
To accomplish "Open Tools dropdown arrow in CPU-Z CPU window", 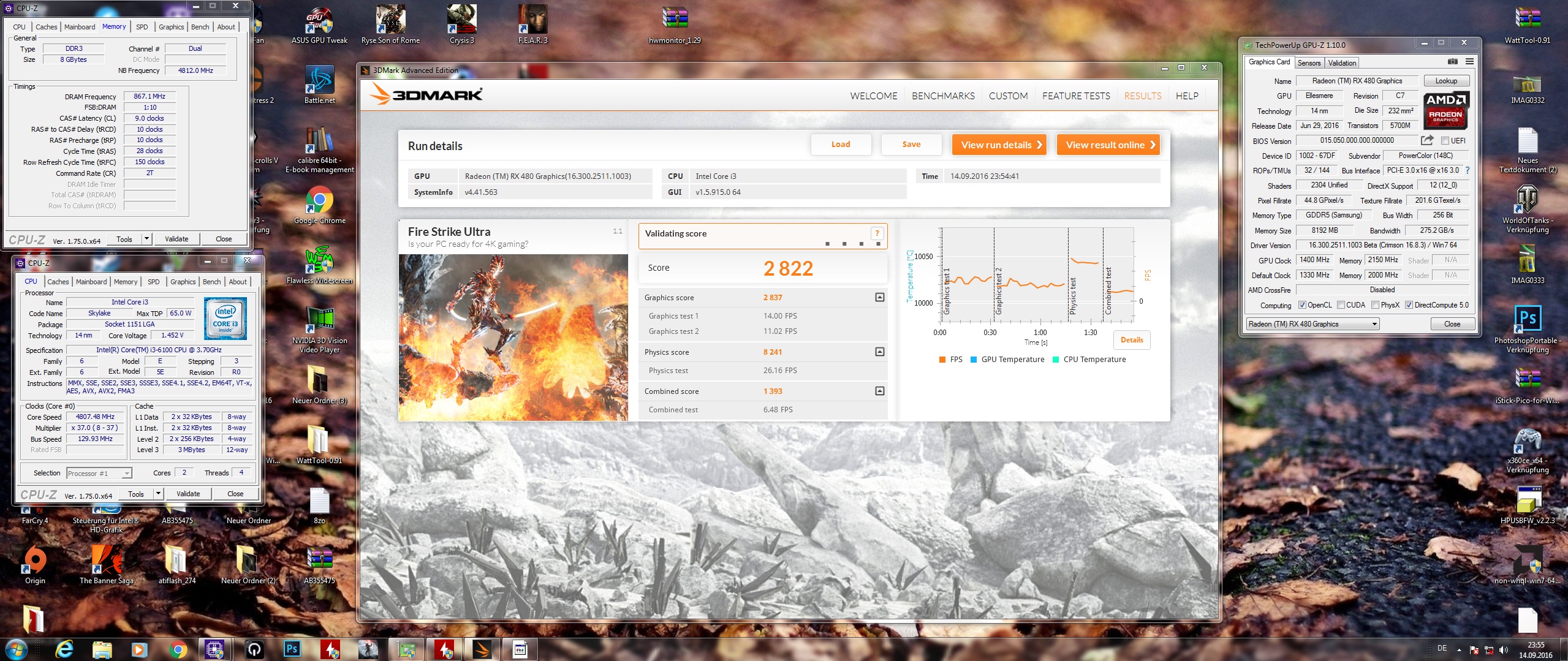I will pos(158,494).
